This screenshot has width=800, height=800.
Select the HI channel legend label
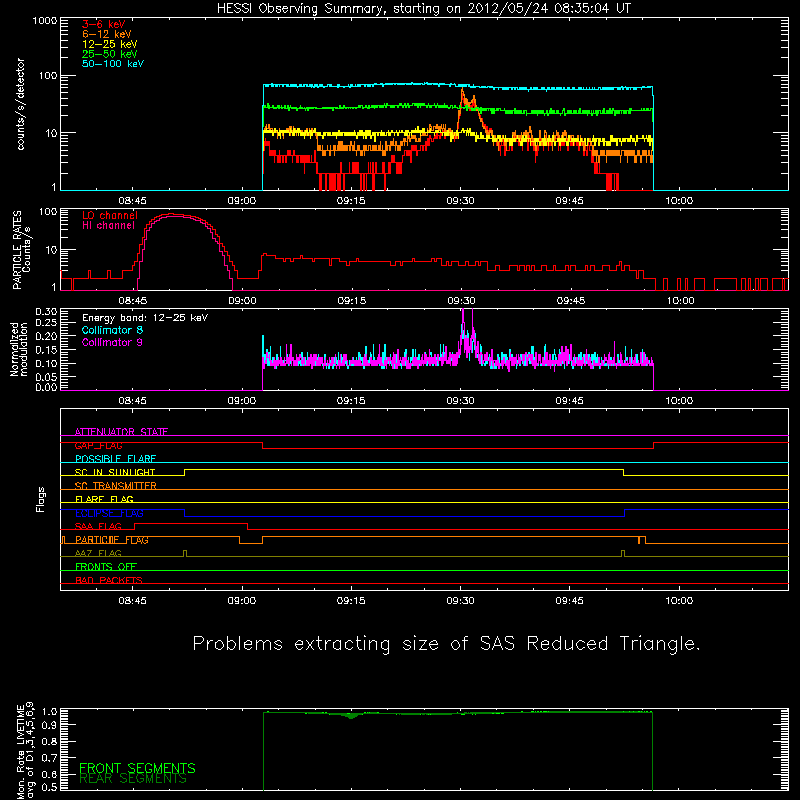(x=108, y=226)
